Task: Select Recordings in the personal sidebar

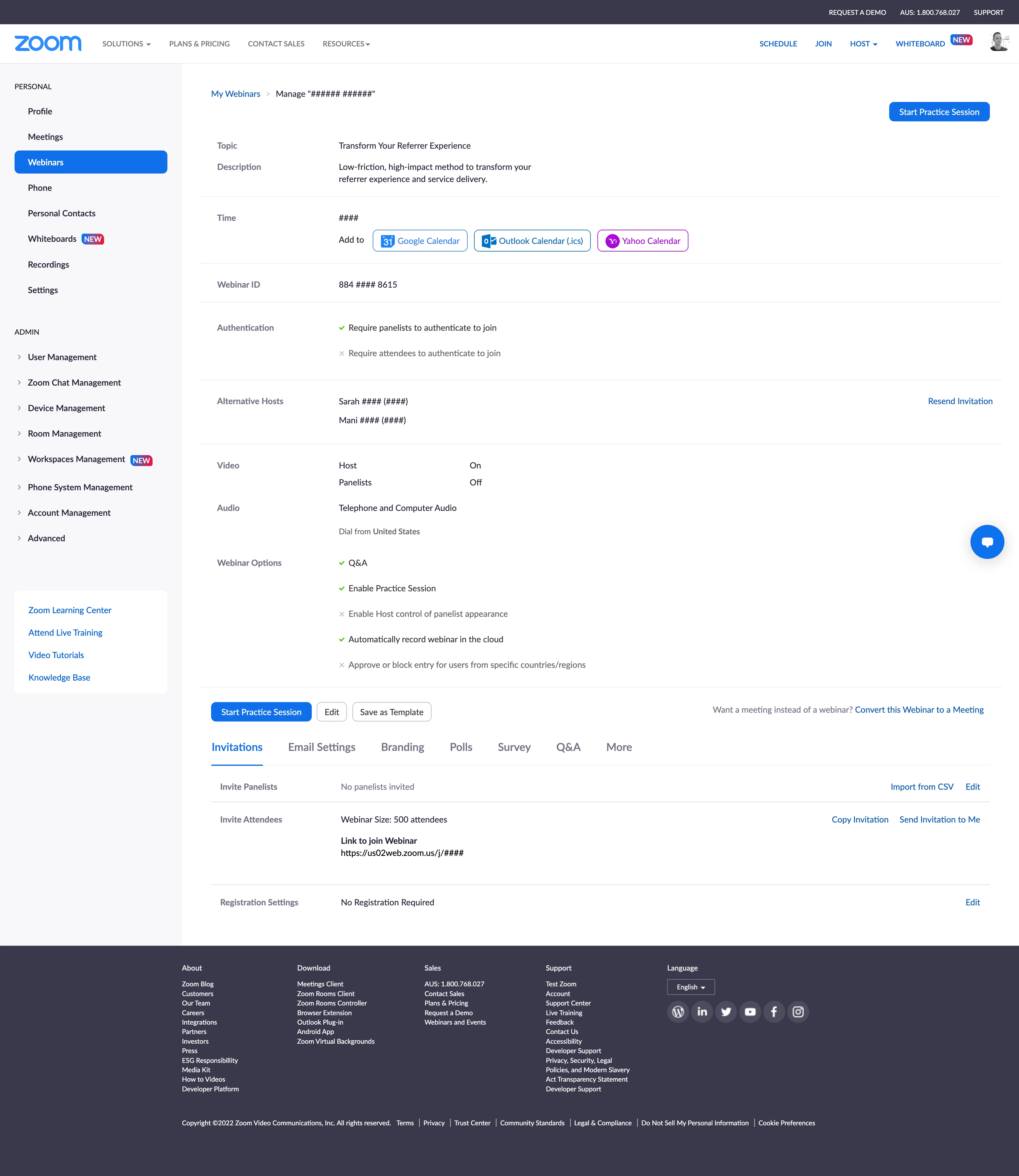Action: (x=48, y=265)
